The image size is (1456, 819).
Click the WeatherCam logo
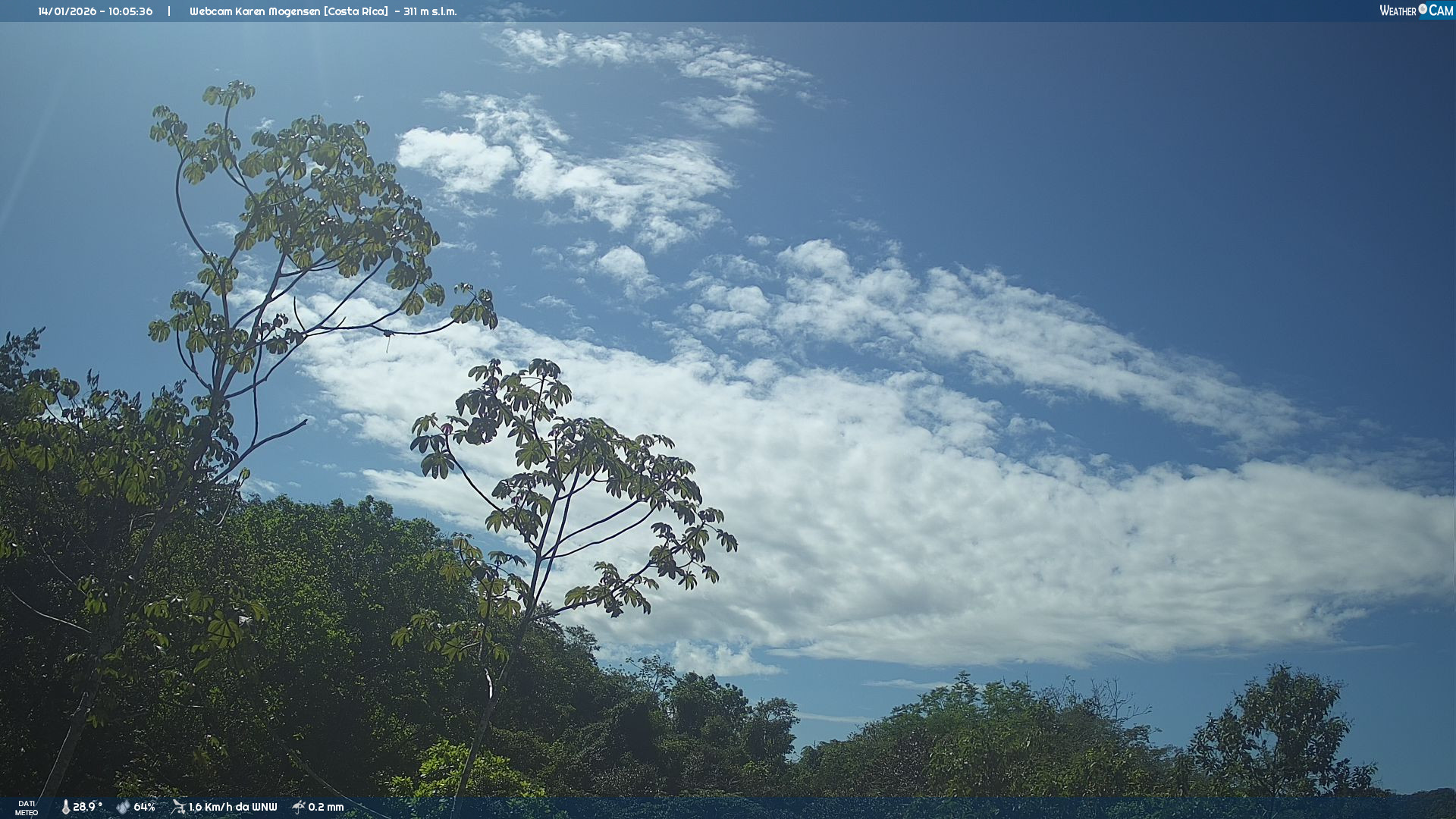pos(1416,11)
